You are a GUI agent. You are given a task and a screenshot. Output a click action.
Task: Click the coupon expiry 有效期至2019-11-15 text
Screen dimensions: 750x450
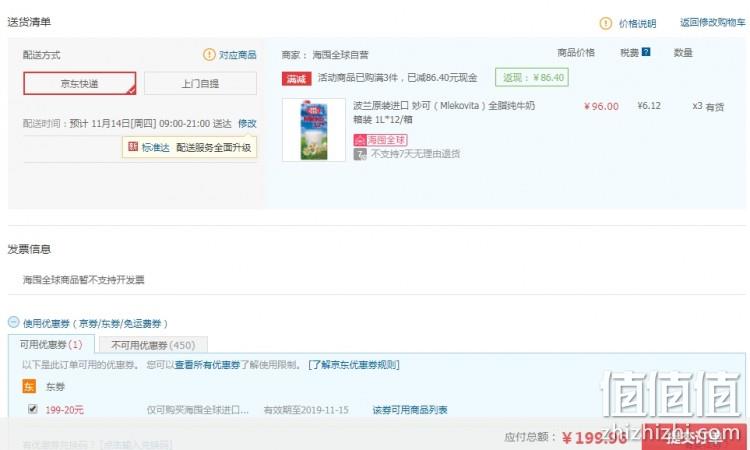[306, 410]
